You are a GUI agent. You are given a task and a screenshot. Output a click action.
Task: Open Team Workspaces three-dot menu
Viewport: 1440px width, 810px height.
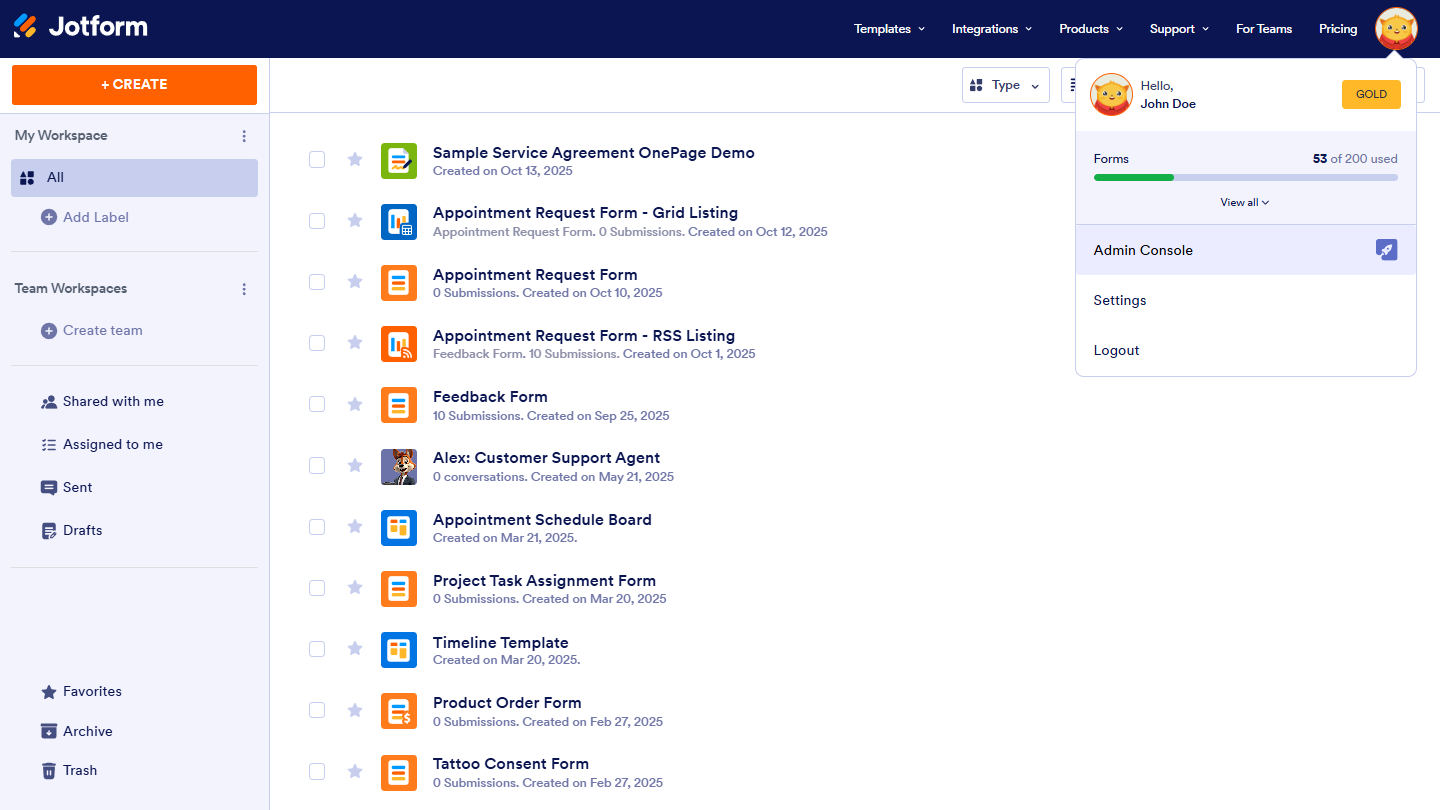tap(244, 289)
